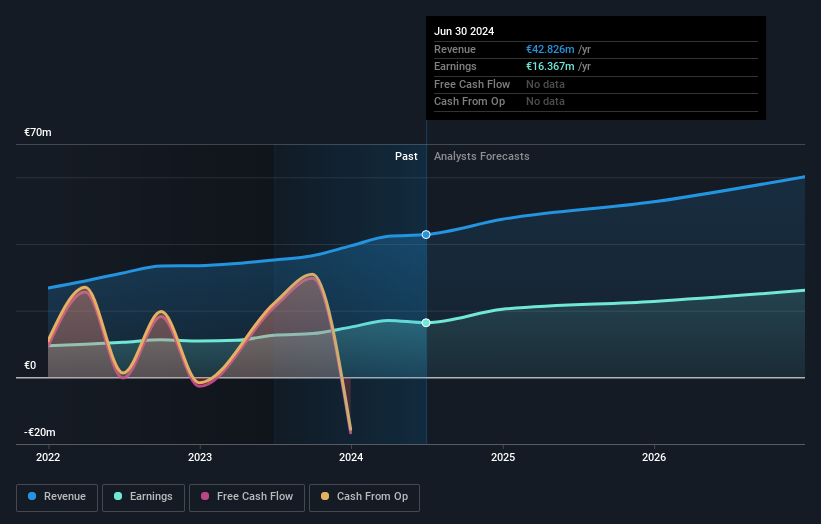Toggle the Free Cash Flow legend button
The height and width of the screenshot is (524, 821).
(247, 497)
